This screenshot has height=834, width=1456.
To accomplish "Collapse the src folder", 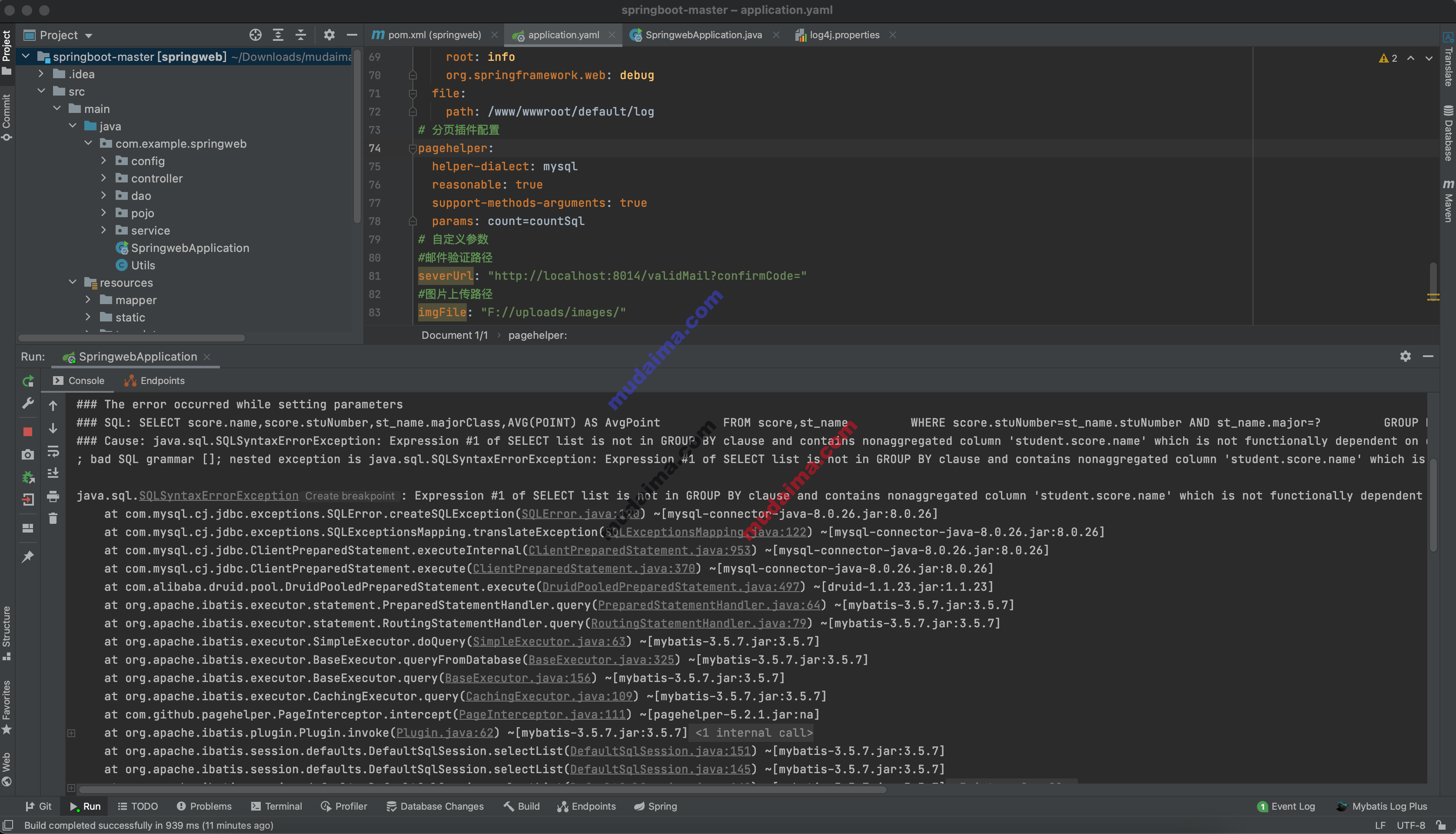I will (41, 91).
